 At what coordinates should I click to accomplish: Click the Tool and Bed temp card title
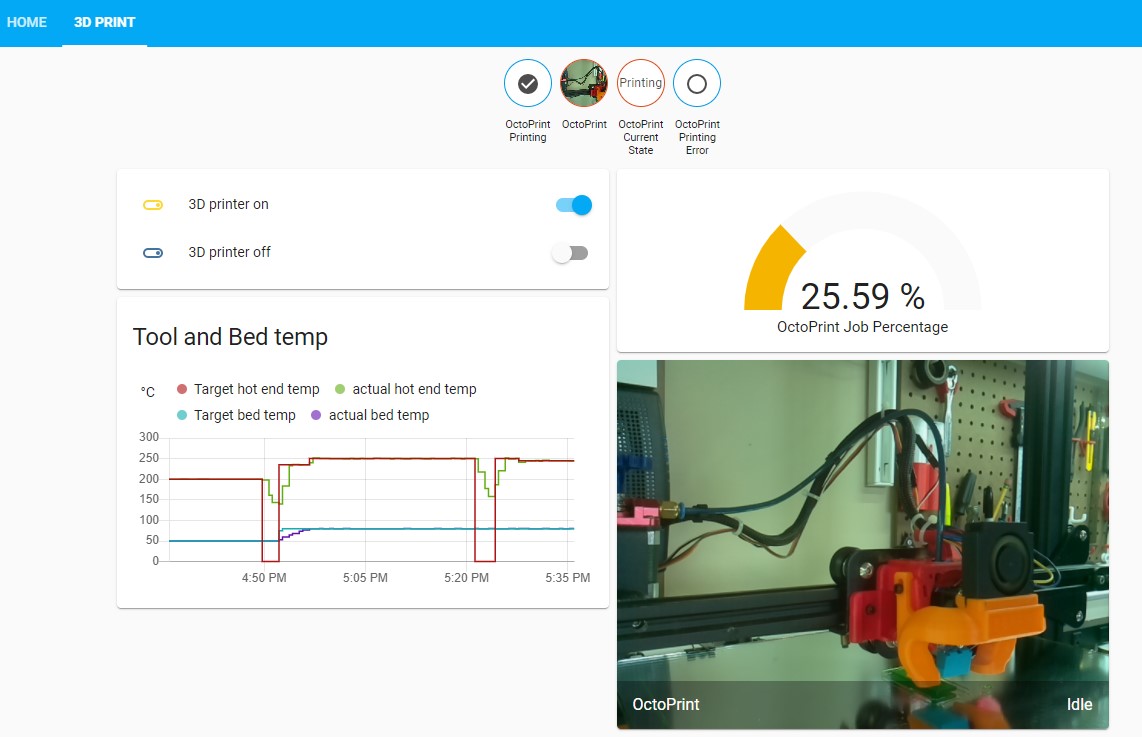[x=230, y=337]
